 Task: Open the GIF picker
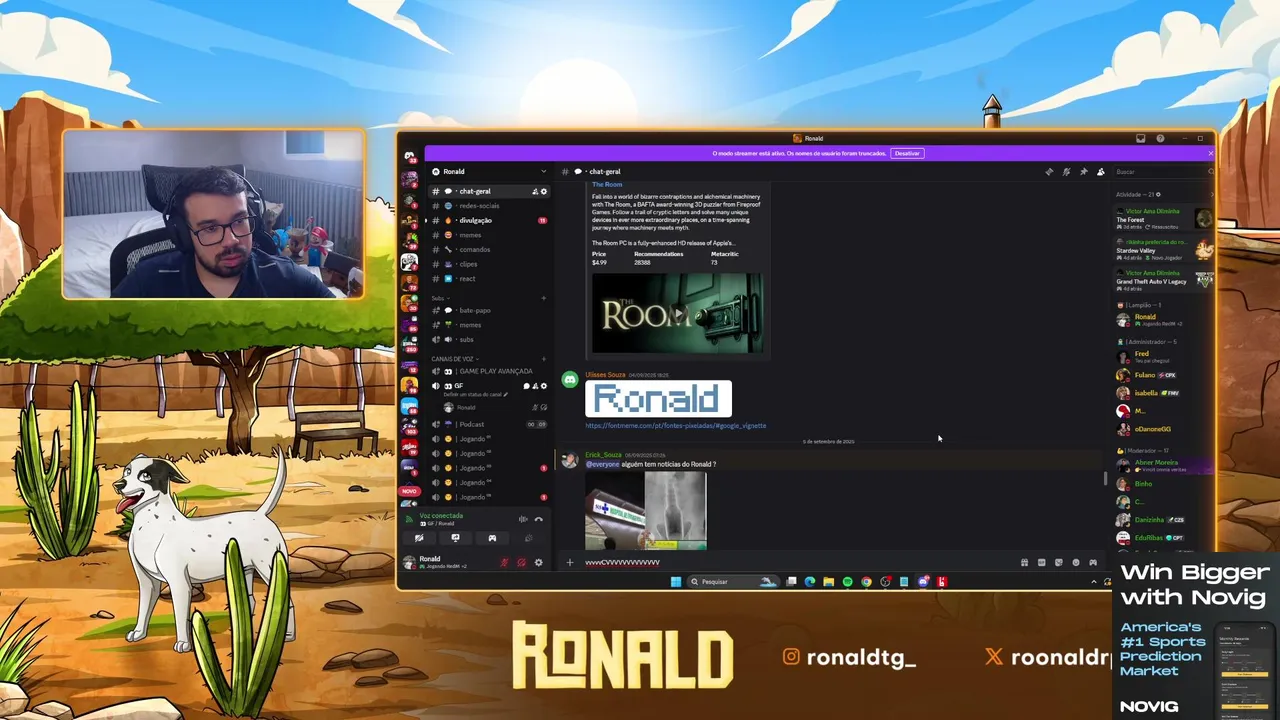click(1041, 562)
